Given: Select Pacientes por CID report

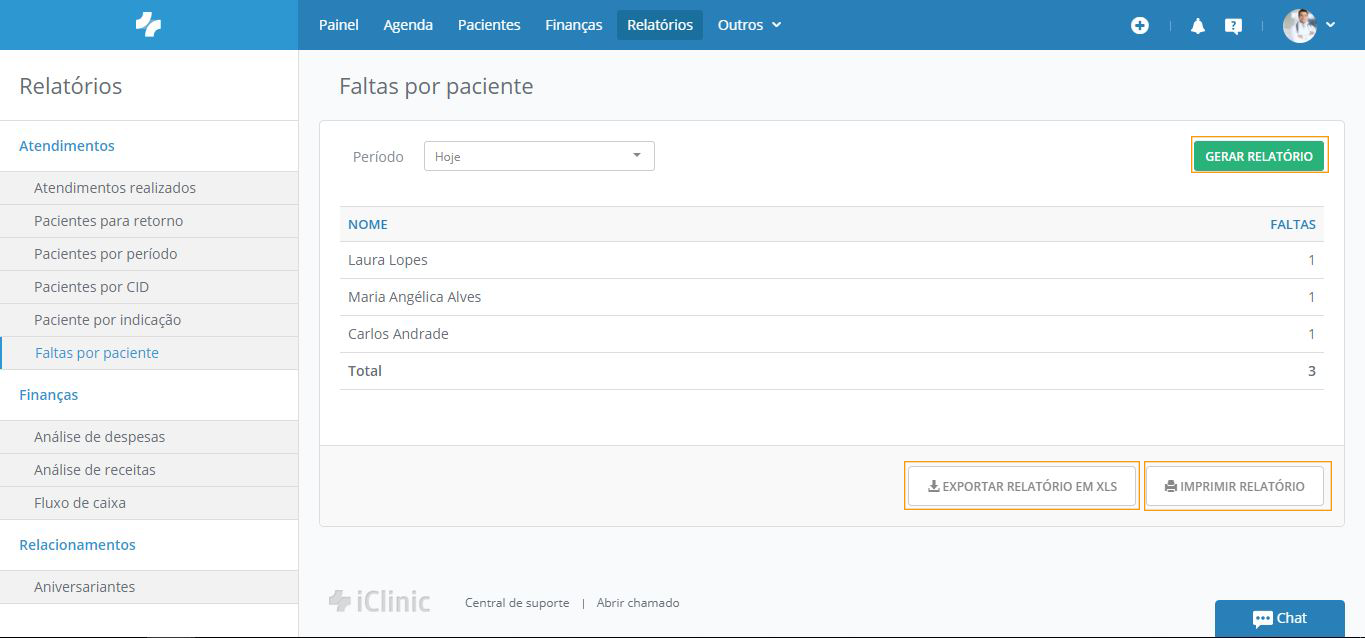Looking at the screenshot, I should [x=149, y=287].
